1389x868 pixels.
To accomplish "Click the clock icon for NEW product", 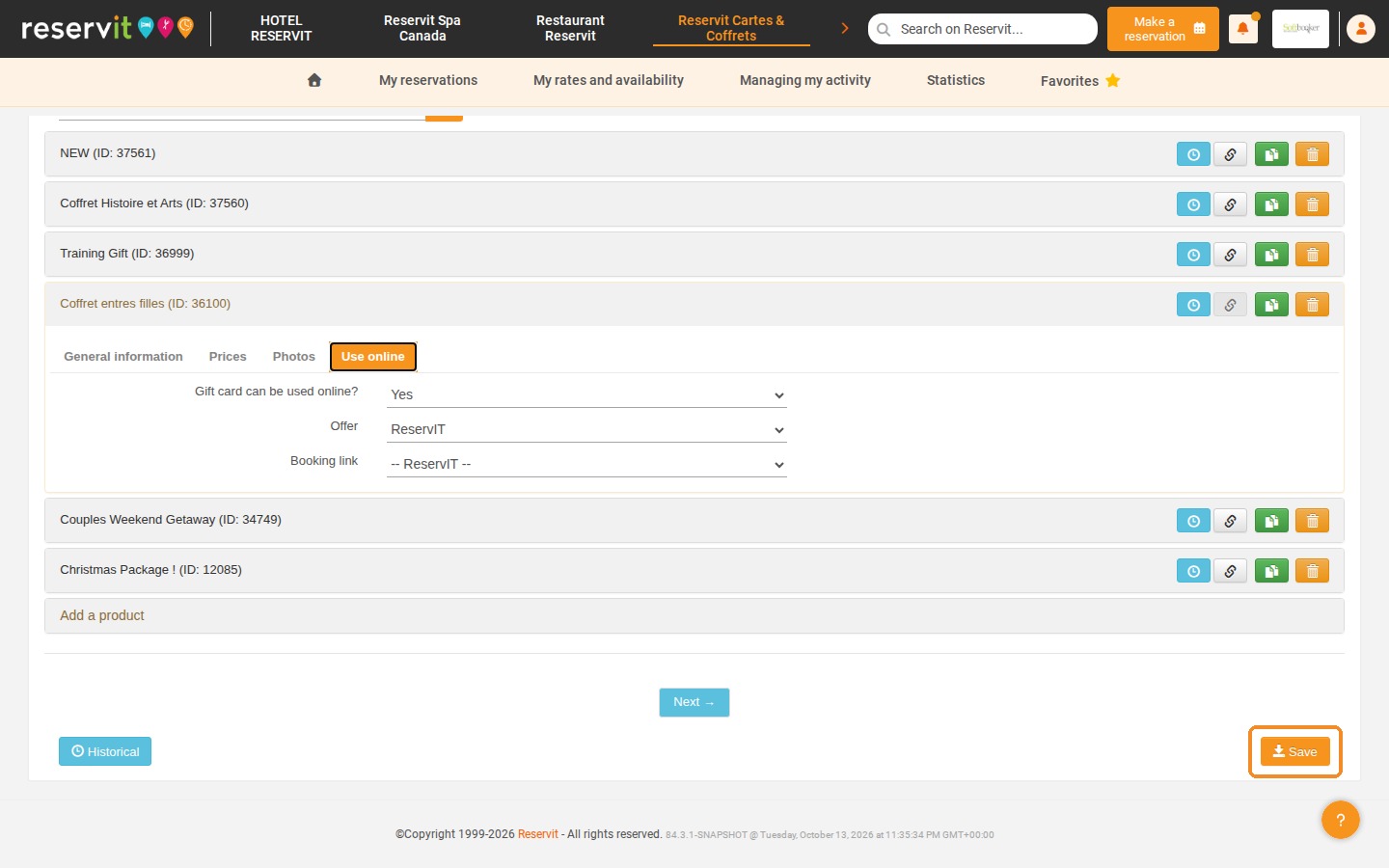I will [1193, 154].
